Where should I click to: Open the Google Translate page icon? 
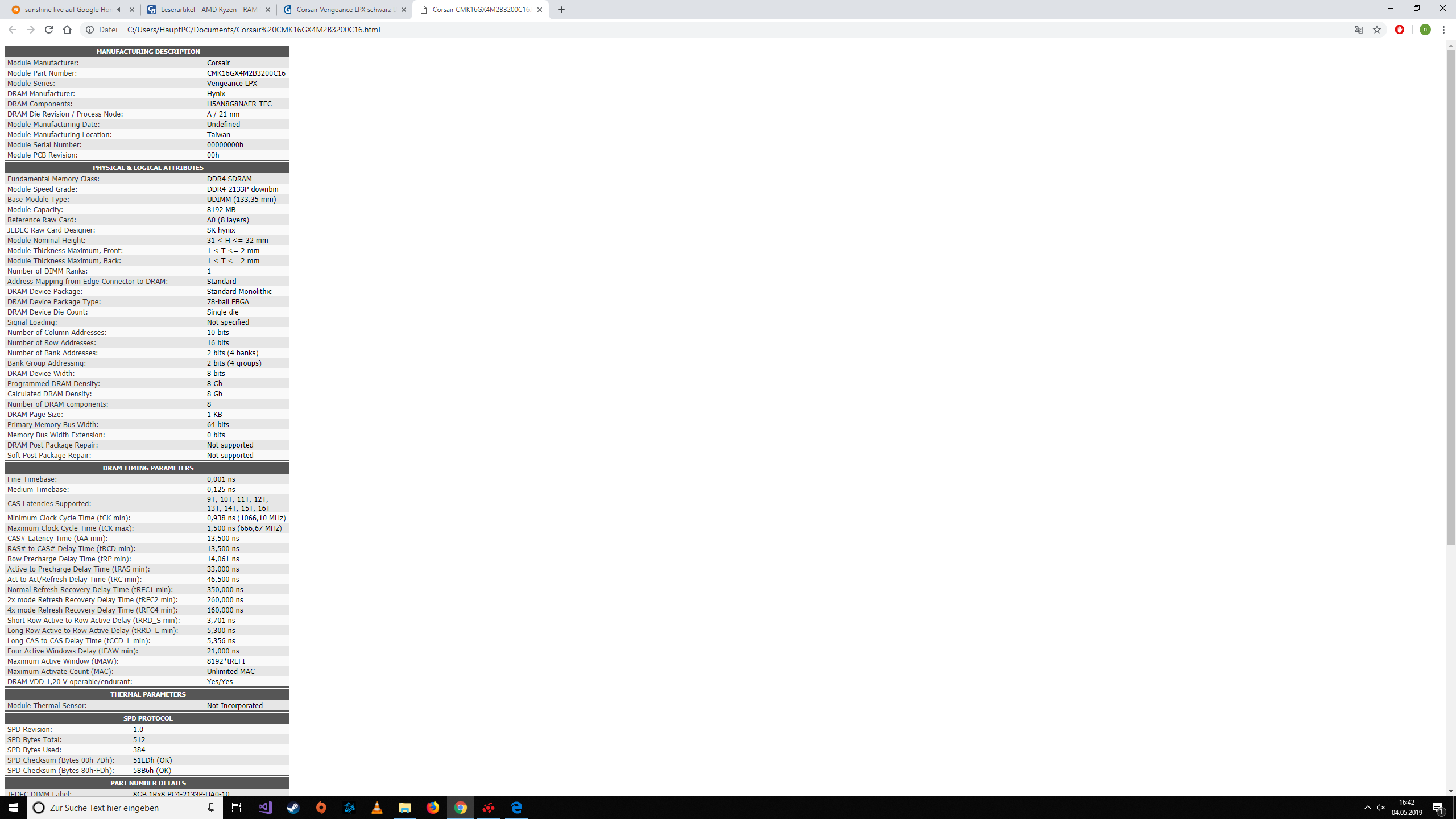tap(1359, 30)
